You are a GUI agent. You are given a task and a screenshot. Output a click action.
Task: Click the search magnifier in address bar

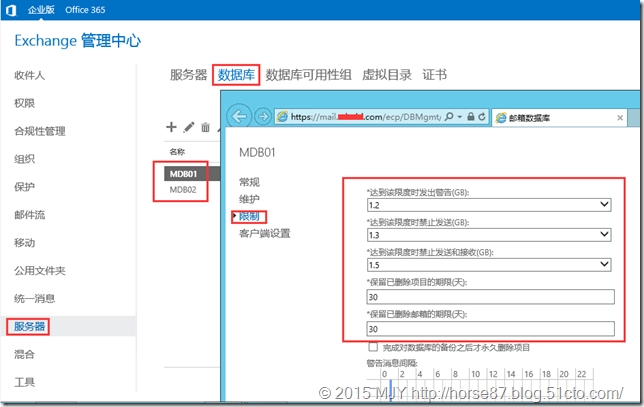pyautogui.click(x=448, y=117)
